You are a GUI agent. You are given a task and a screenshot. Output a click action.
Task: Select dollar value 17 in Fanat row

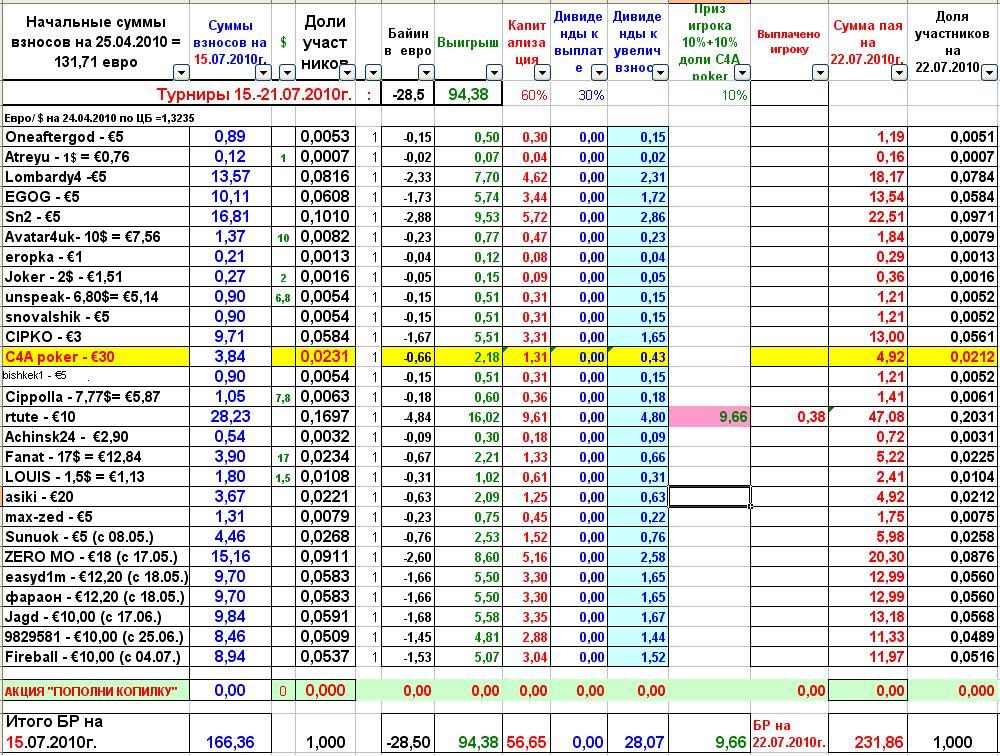click(283, 457)
